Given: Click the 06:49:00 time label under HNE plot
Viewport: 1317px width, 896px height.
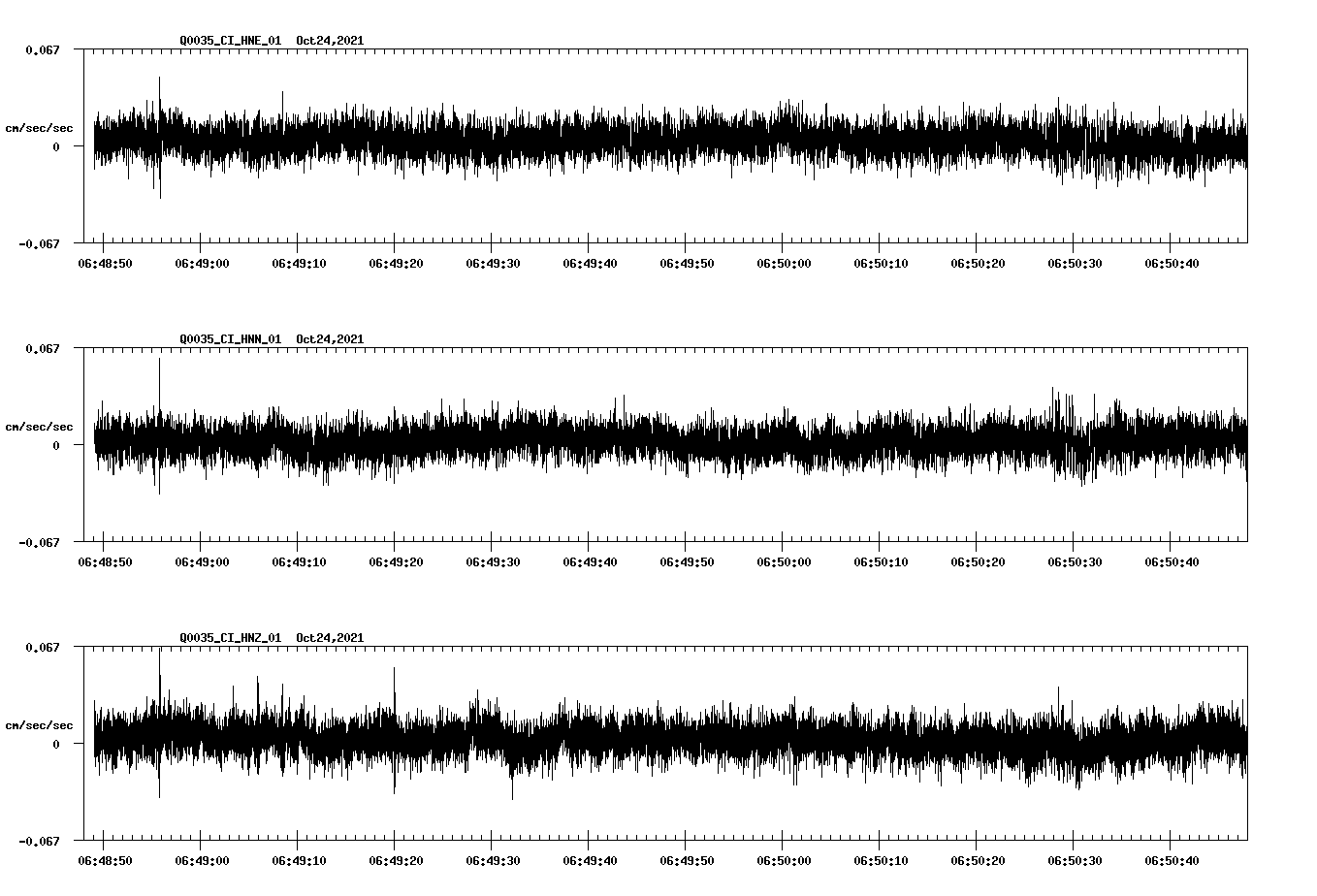Looking at the screenshot, I should [202, 264].
